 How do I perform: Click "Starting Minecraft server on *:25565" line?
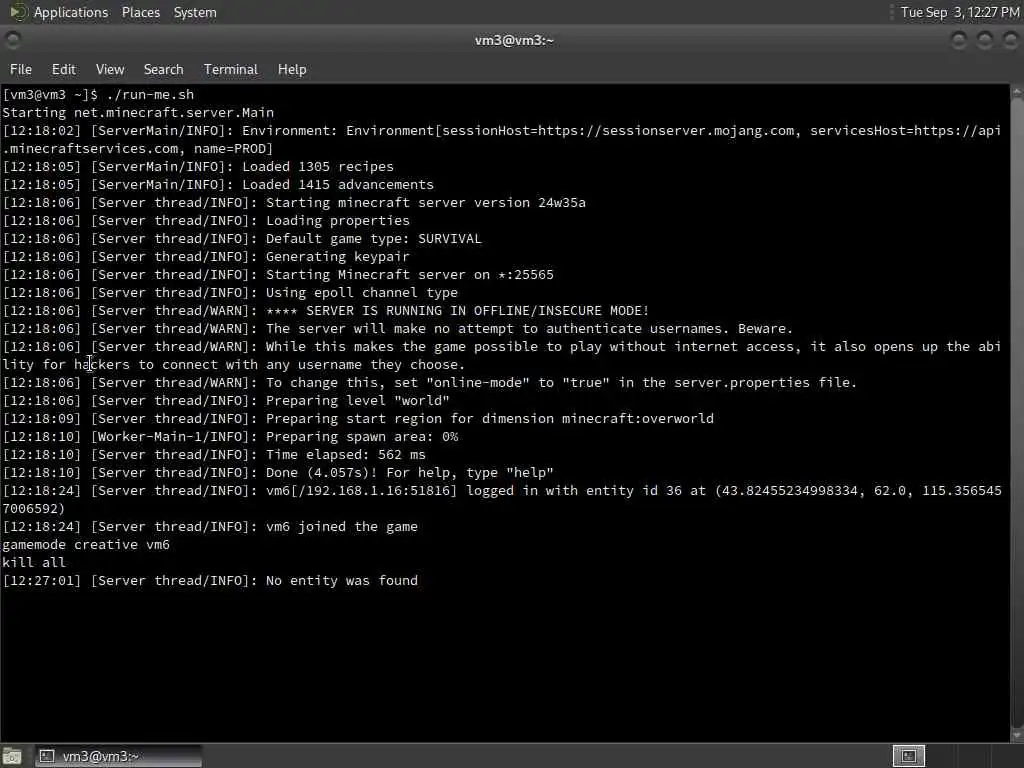pyautogui.click(x=278, y=275)
